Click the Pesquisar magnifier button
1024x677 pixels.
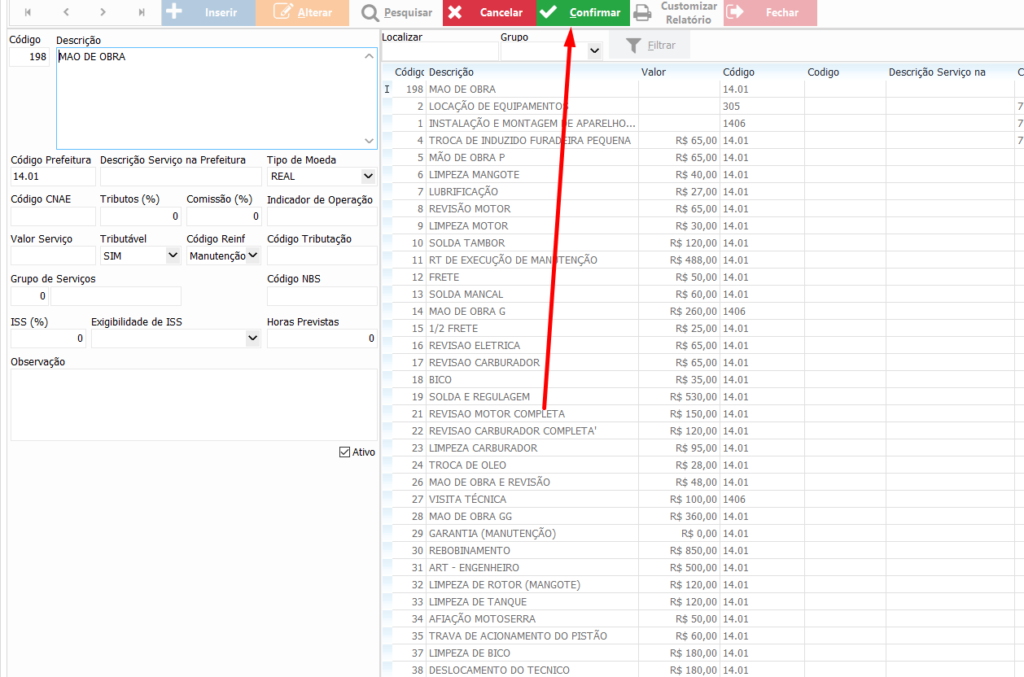pos(396,13)
